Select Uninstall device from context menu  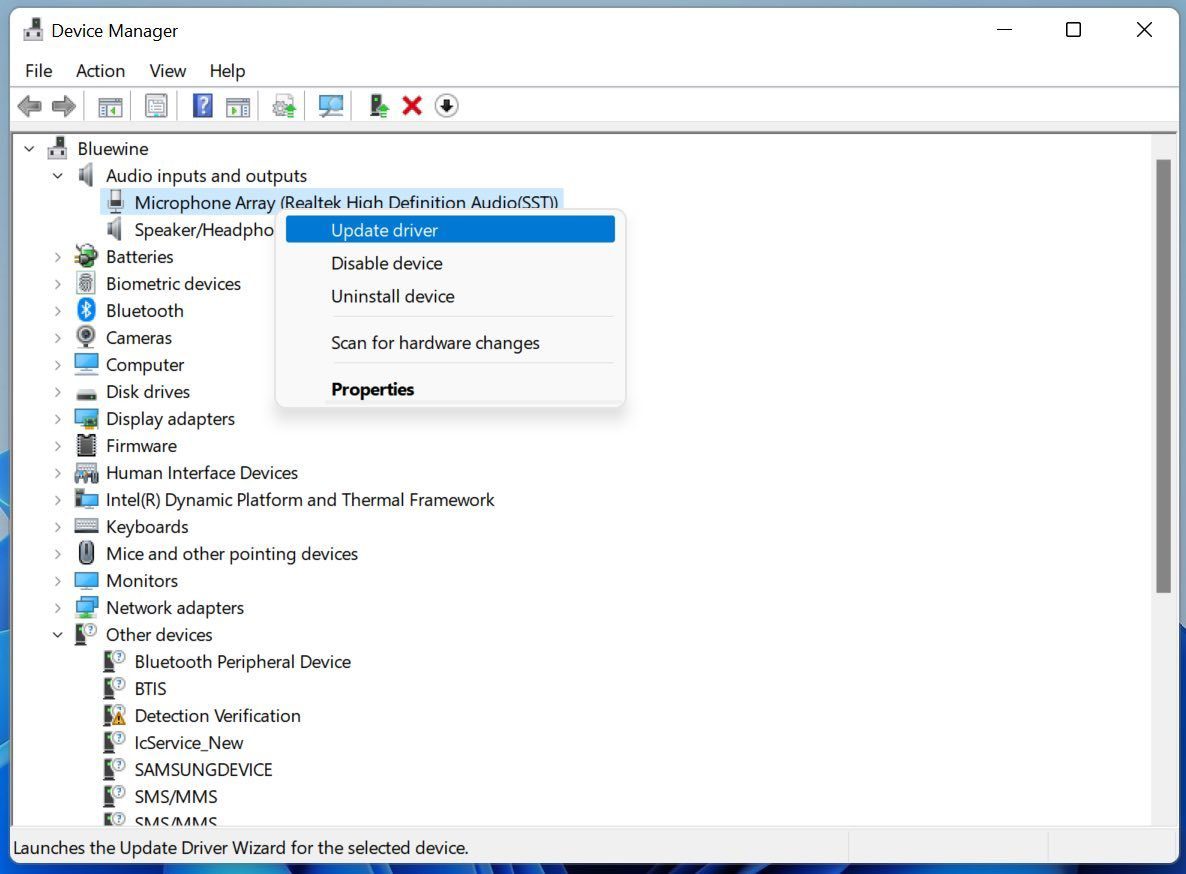click(450, 296)
